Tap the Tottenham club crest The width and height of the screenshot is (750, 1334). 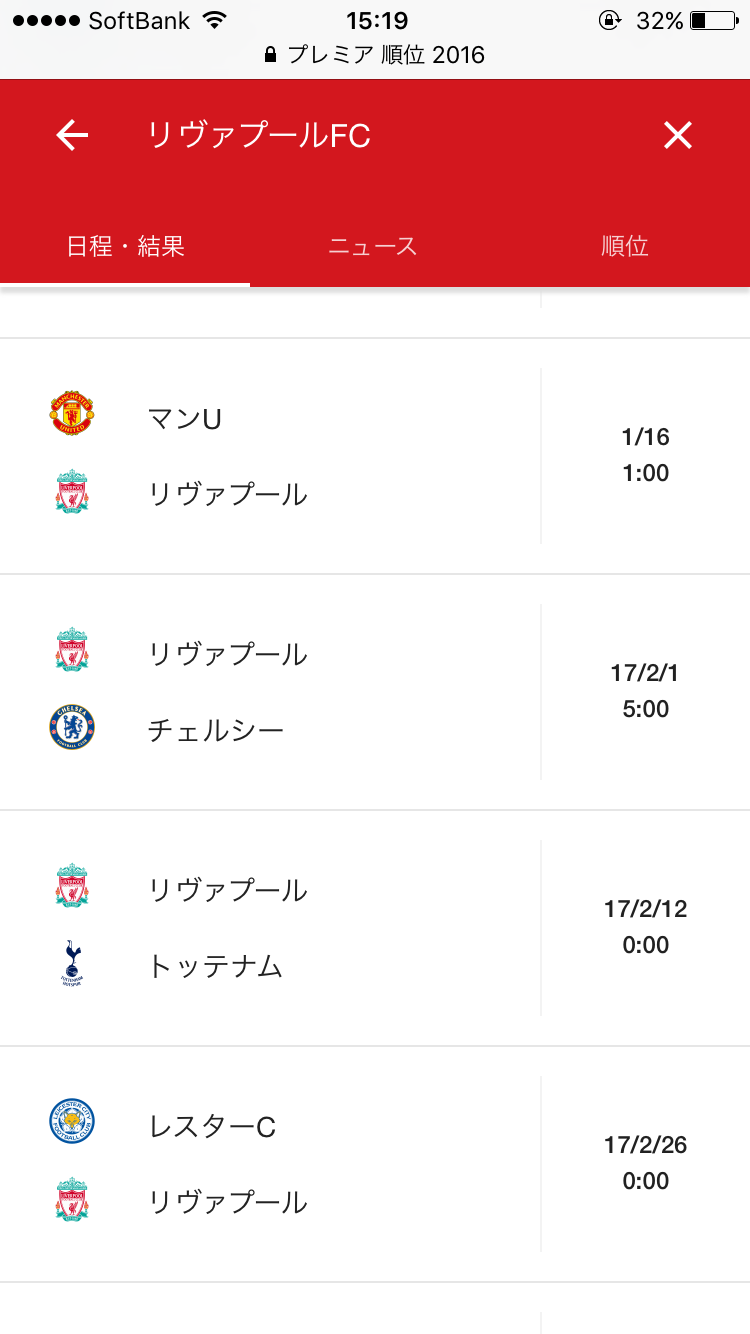(x=72, y=964)
